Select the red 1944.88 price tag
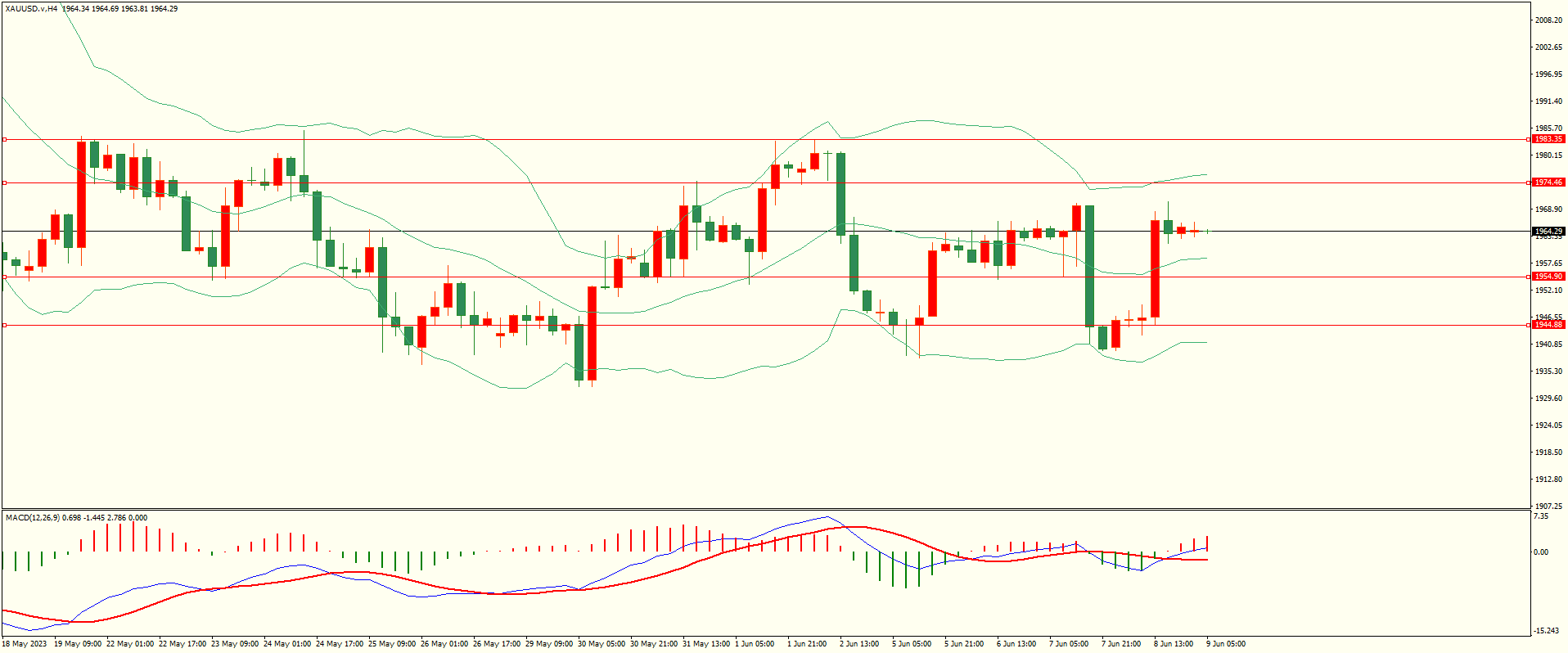Screen dimensions: 1568x653 coord(1548,325)
